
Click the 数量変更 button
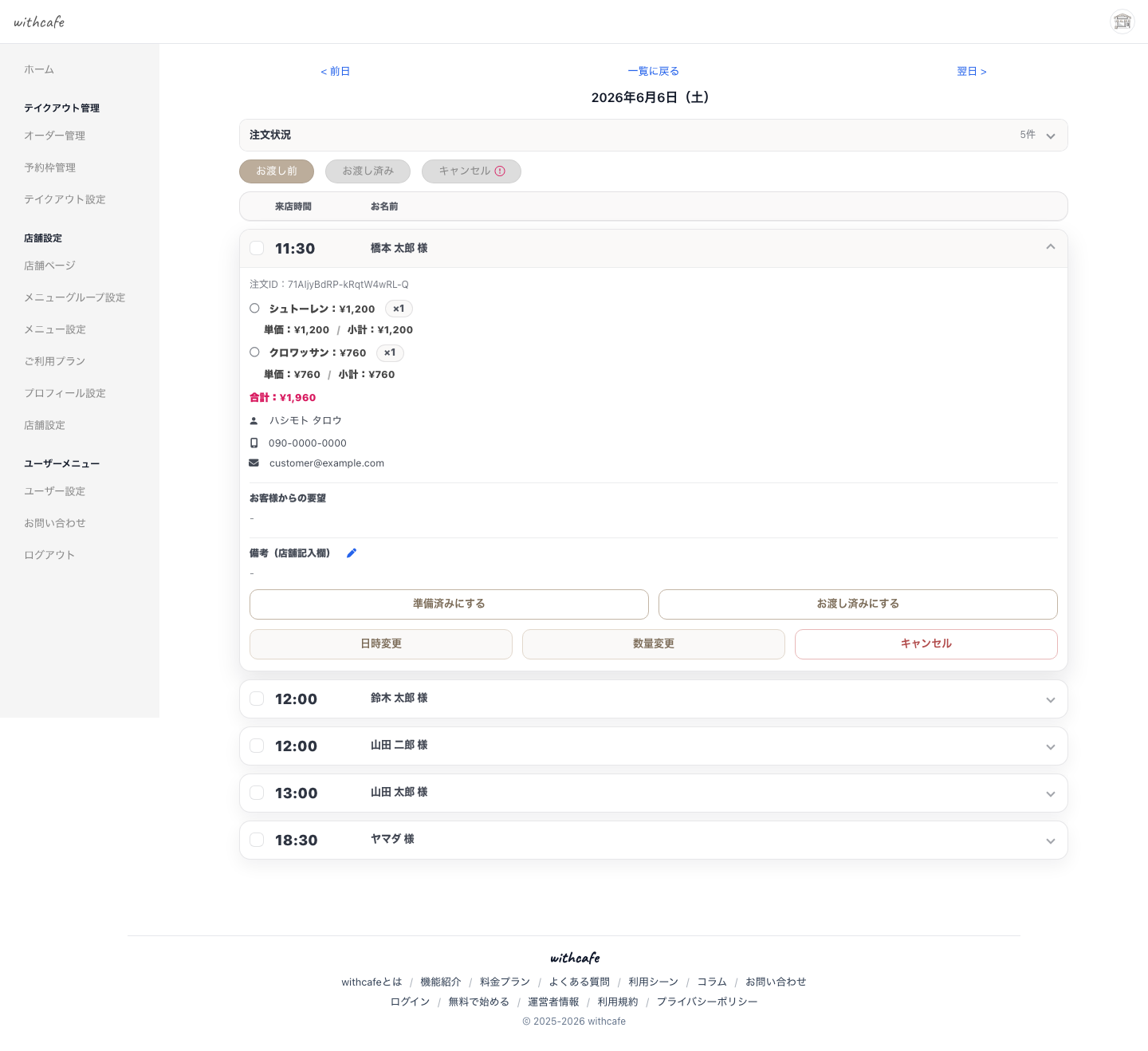tap(654, 644)
